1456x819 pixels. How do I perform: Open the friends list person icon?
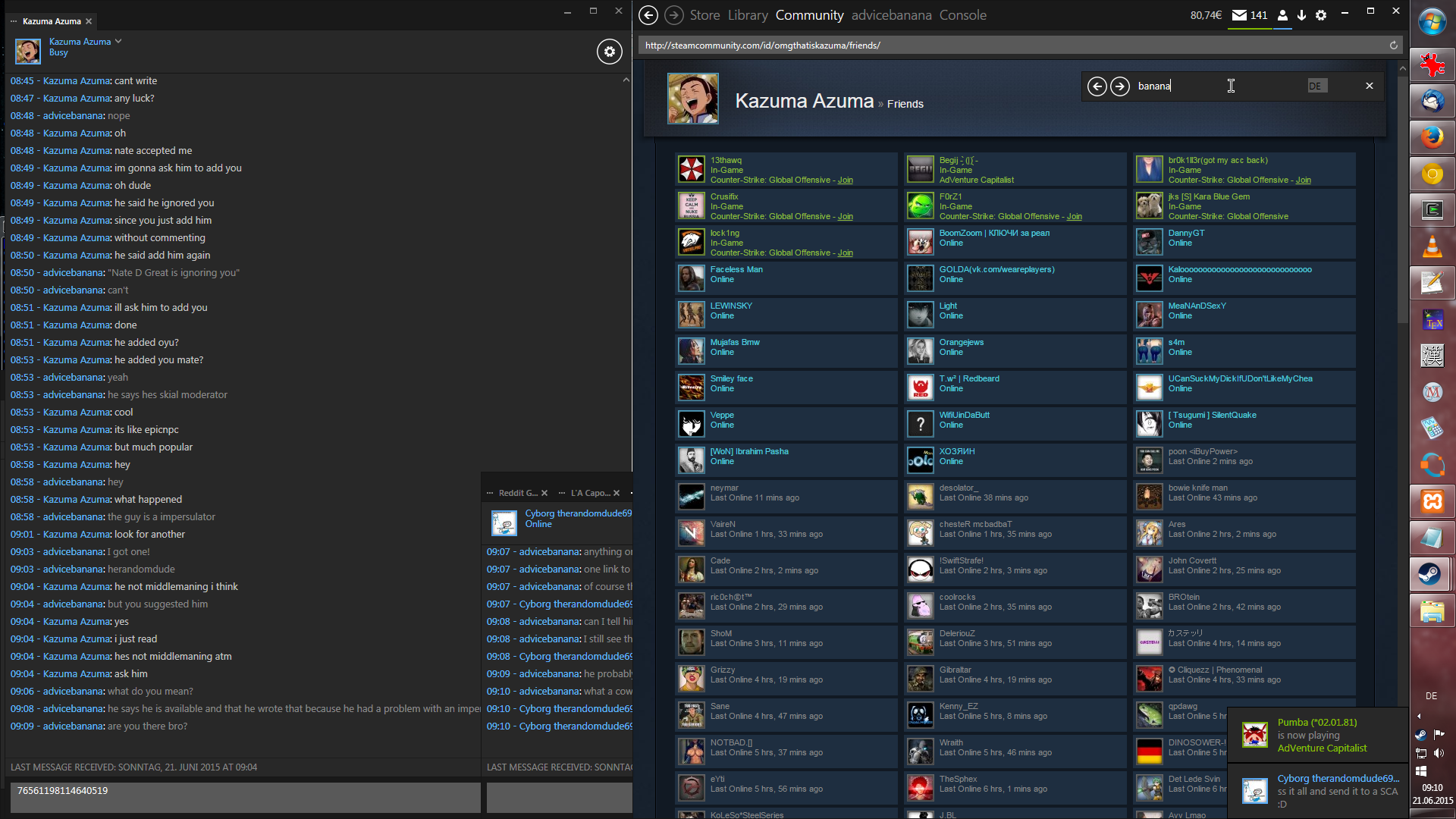click(1282, 15)
